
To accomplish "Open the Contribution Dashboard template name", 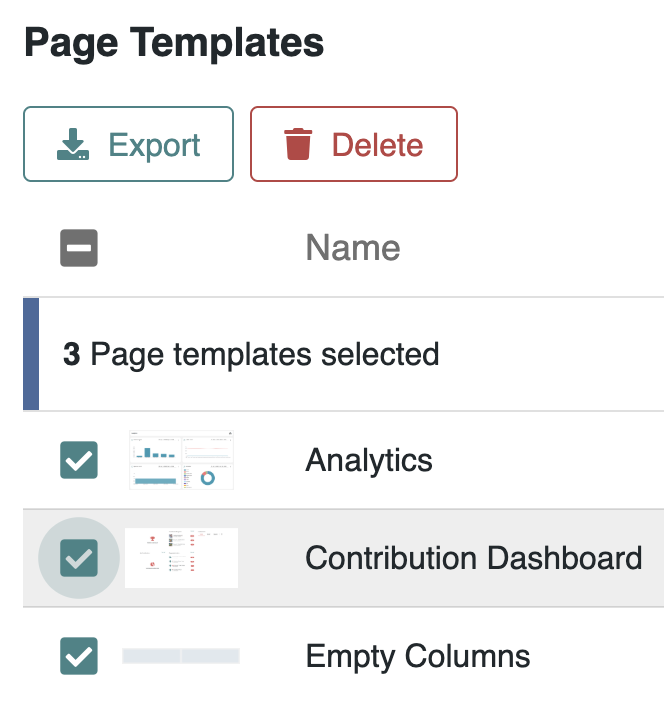I will (x=473, y=558).
